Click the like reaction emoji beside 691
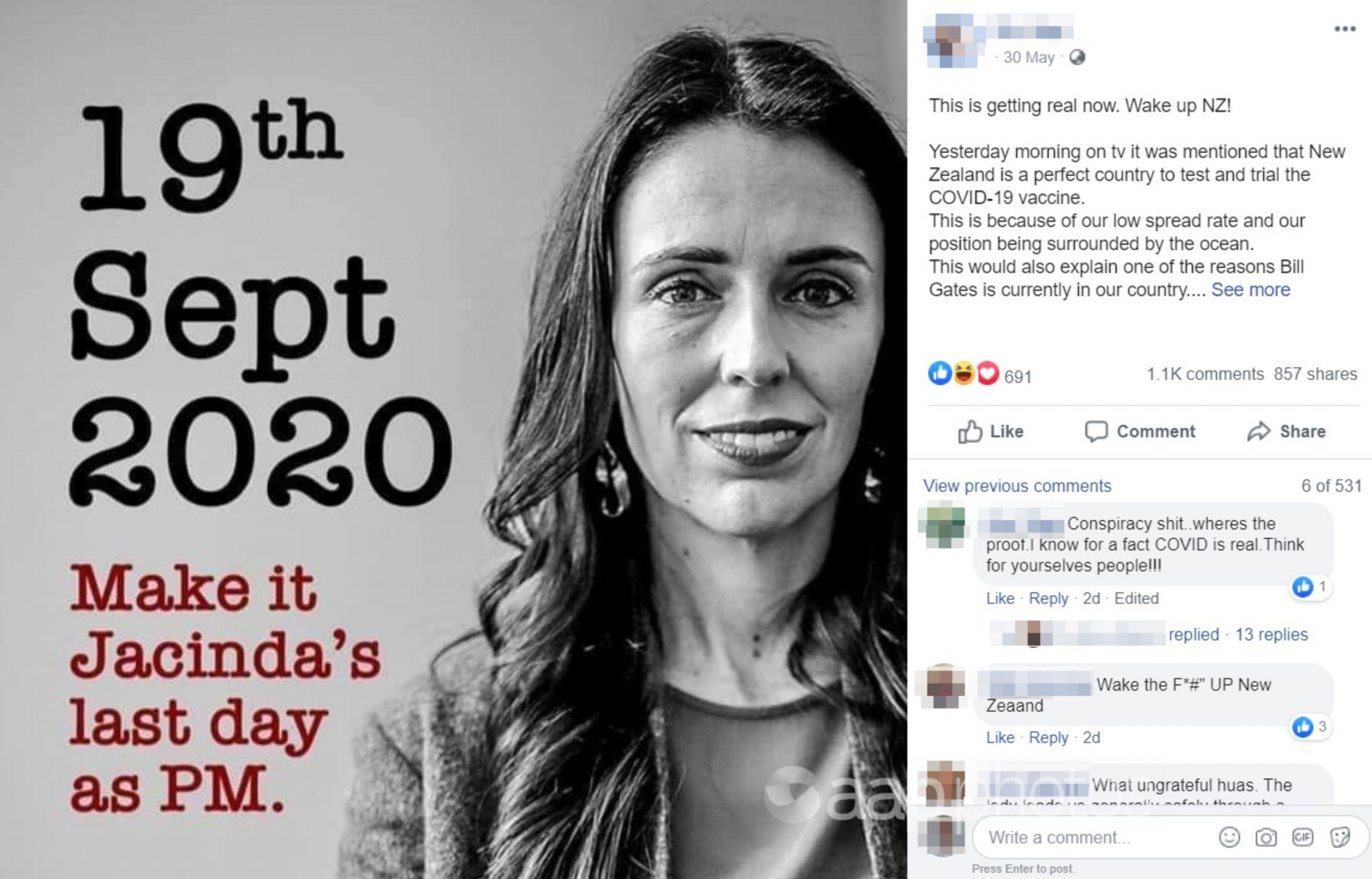This screenshot has height=879, width=1372. [939, 373]
